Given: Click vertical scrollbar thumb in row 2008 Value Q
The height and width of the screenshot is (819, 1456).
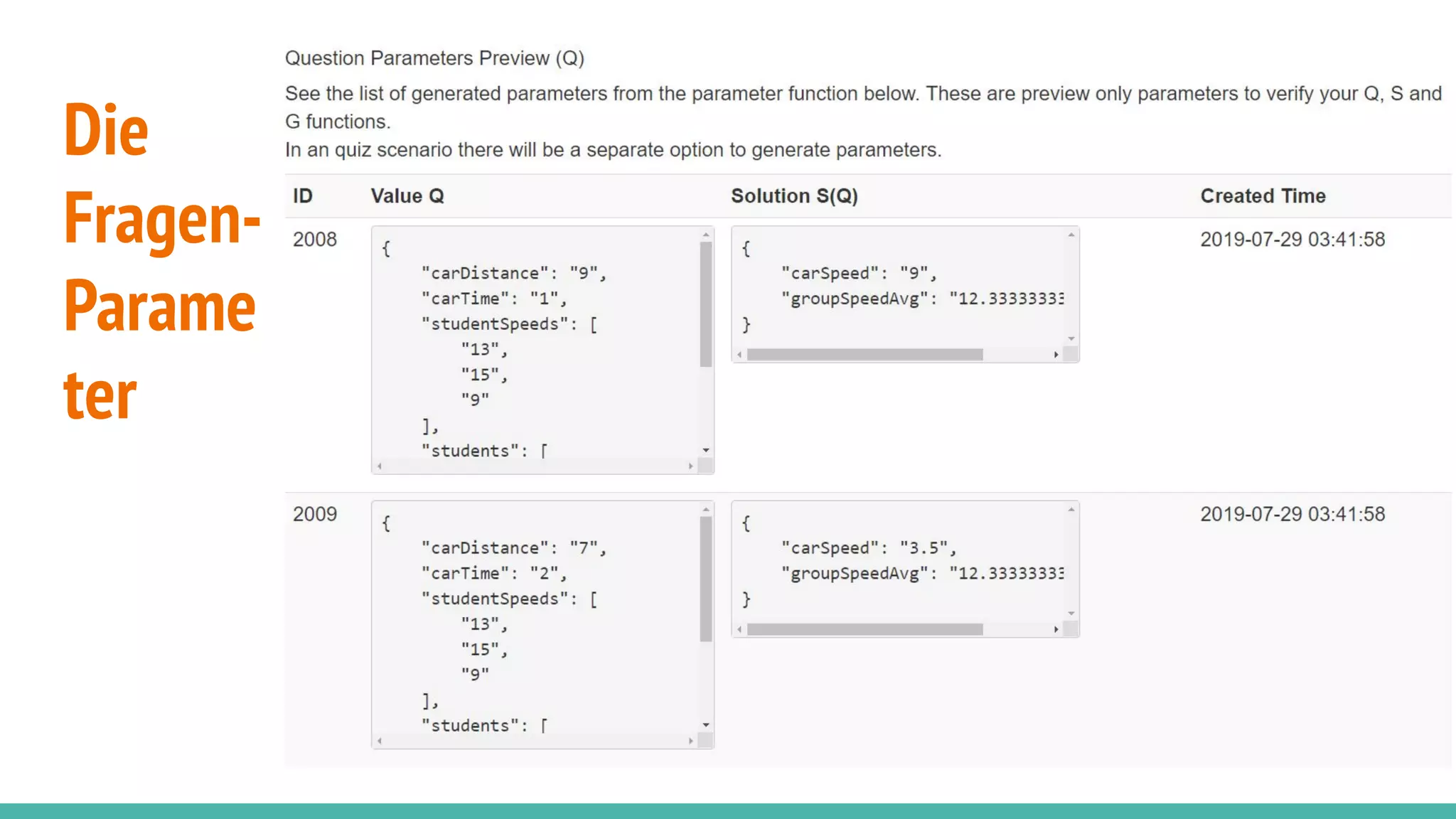Looking at the screenshot, I should 706,304.
